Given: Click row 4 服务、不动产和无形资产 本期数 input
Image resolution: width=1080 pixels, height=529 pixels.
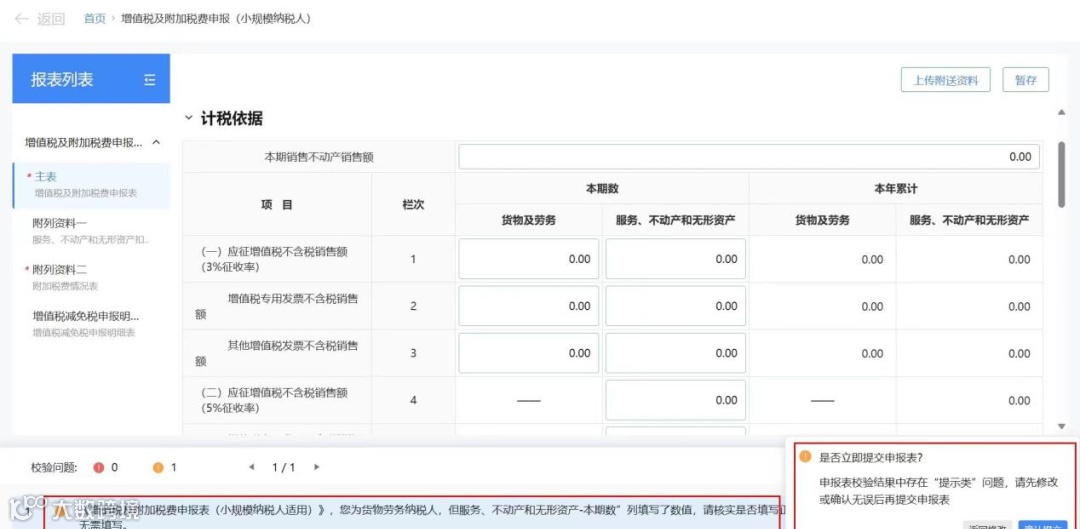Looking at the screenshot, I should point(675,400).
